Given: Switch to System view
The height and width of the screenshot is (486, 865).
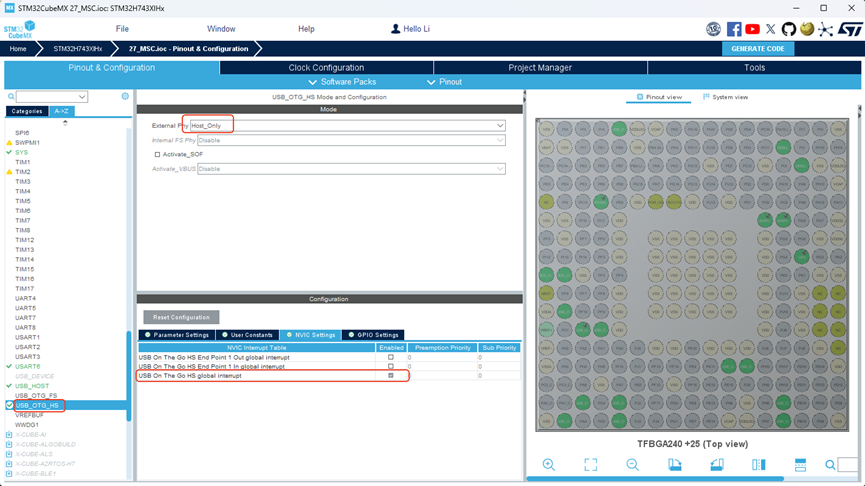Looking at the screenshot, I should (725, 97).
